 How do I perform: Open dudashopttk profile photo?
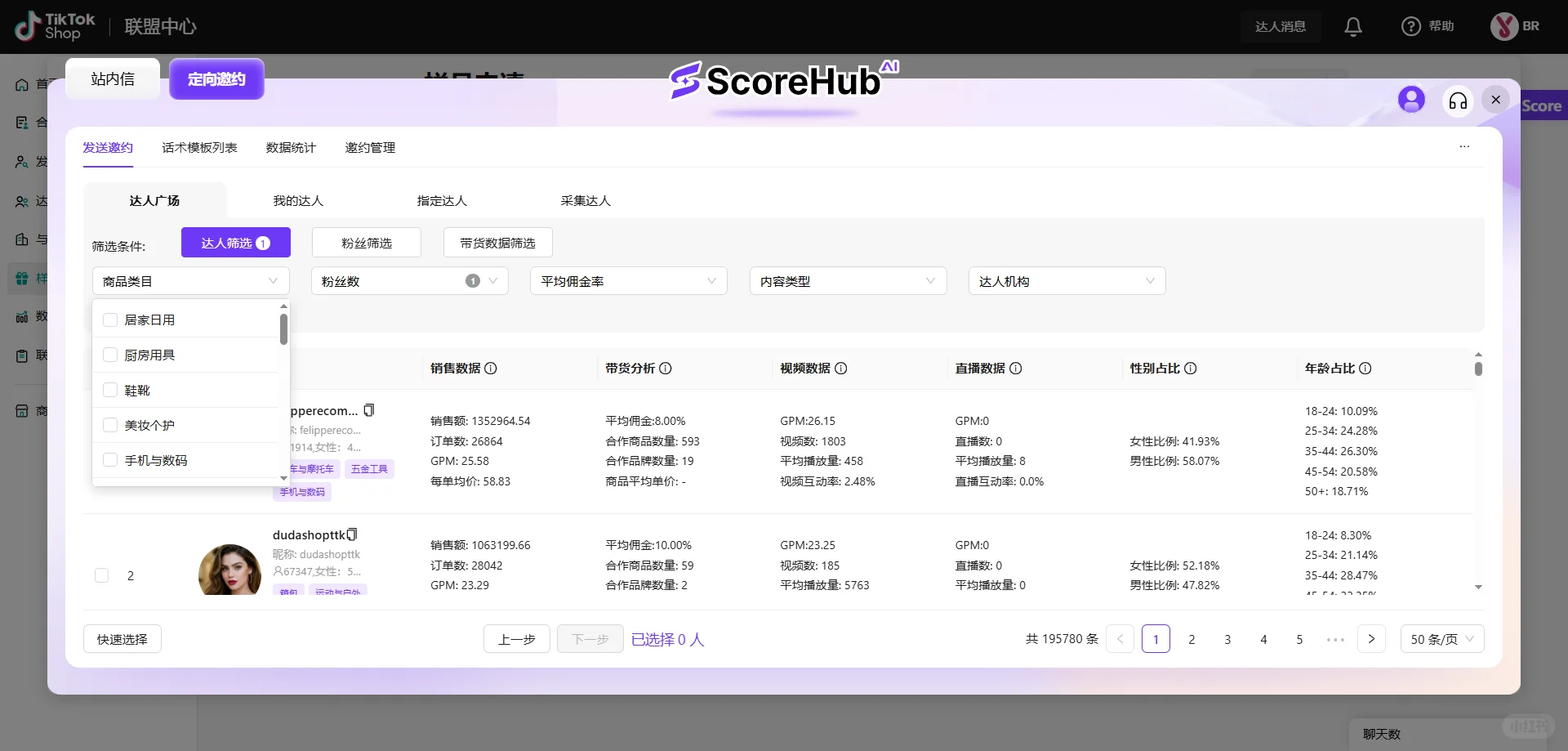click(229, 570)
